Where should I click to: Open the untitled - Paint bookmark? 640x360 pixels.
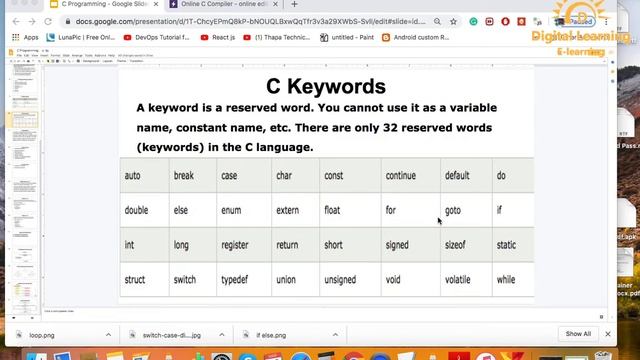347,37
